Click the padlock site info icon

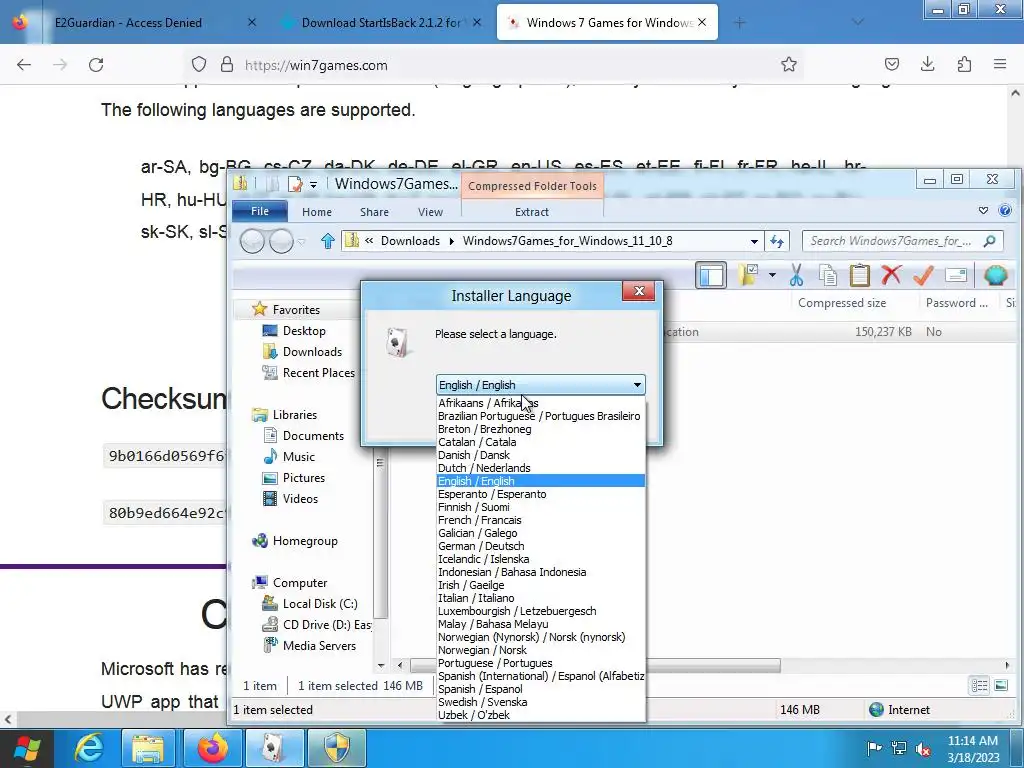tap(227, 64)
